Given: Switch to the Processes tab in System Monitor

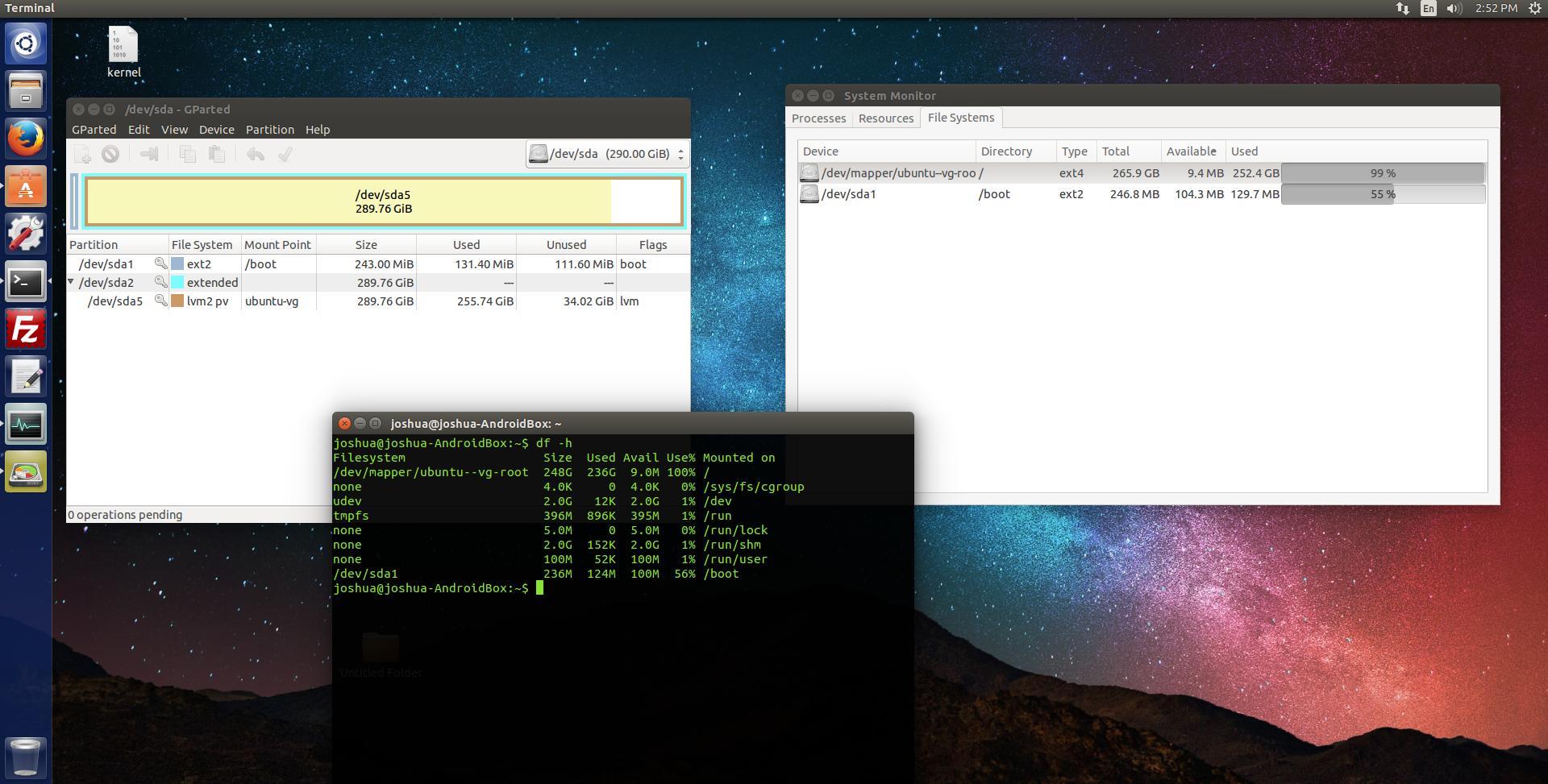Looking at the screenshot, I should (x=818, y=118).
